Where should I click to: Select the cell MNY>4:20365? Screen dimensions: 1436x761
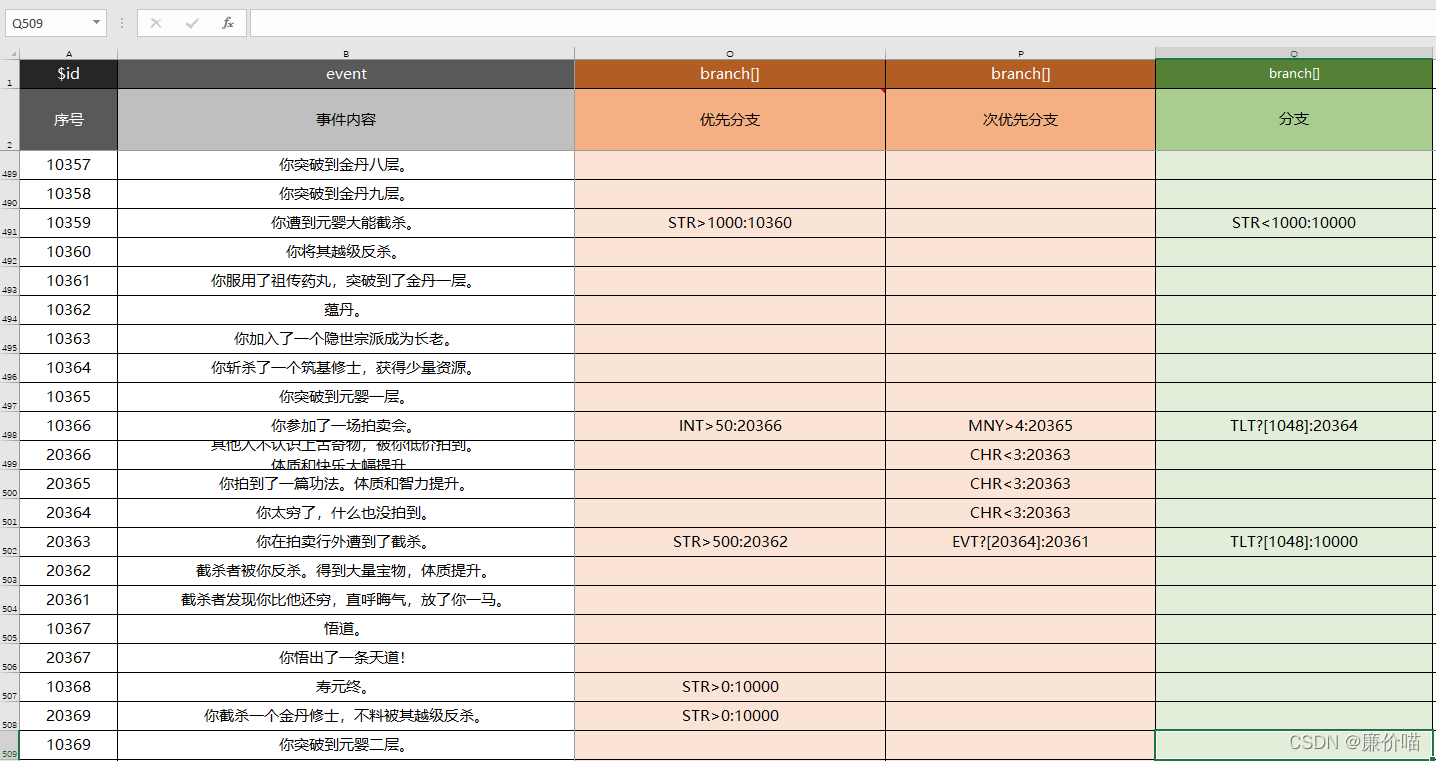pos(1021,426)
